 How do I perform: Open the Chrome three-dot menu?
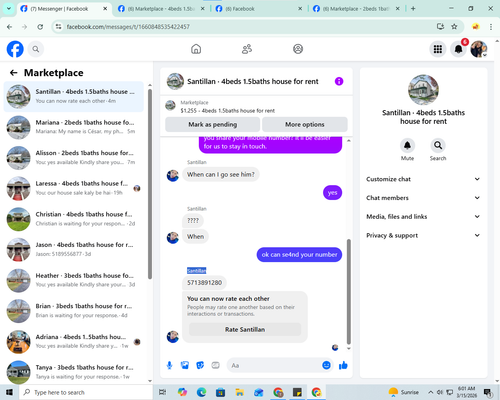pyautogui.click(x=491, y=27)
